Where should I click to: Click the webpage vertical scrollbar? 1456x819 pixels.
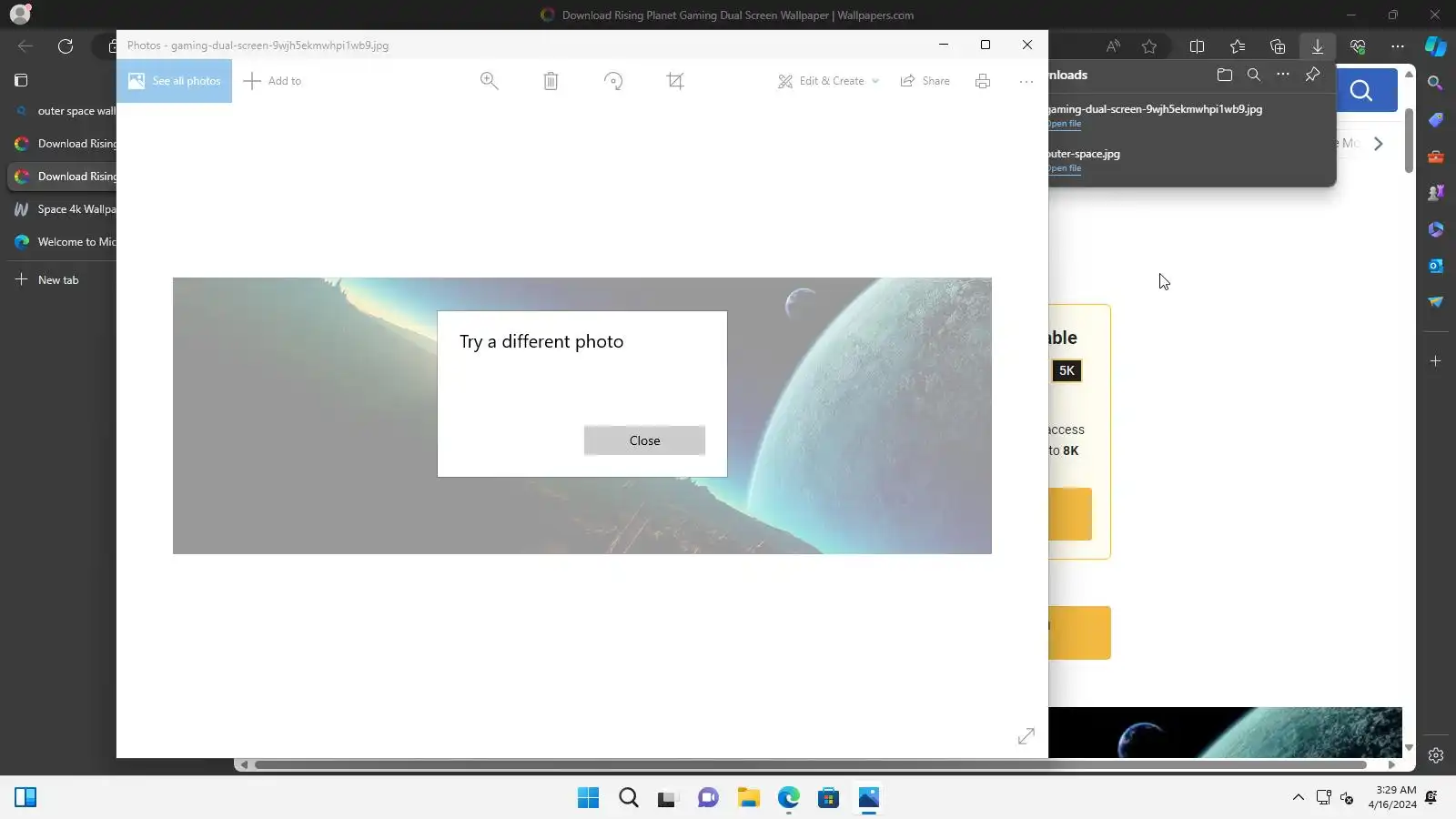1409,141
